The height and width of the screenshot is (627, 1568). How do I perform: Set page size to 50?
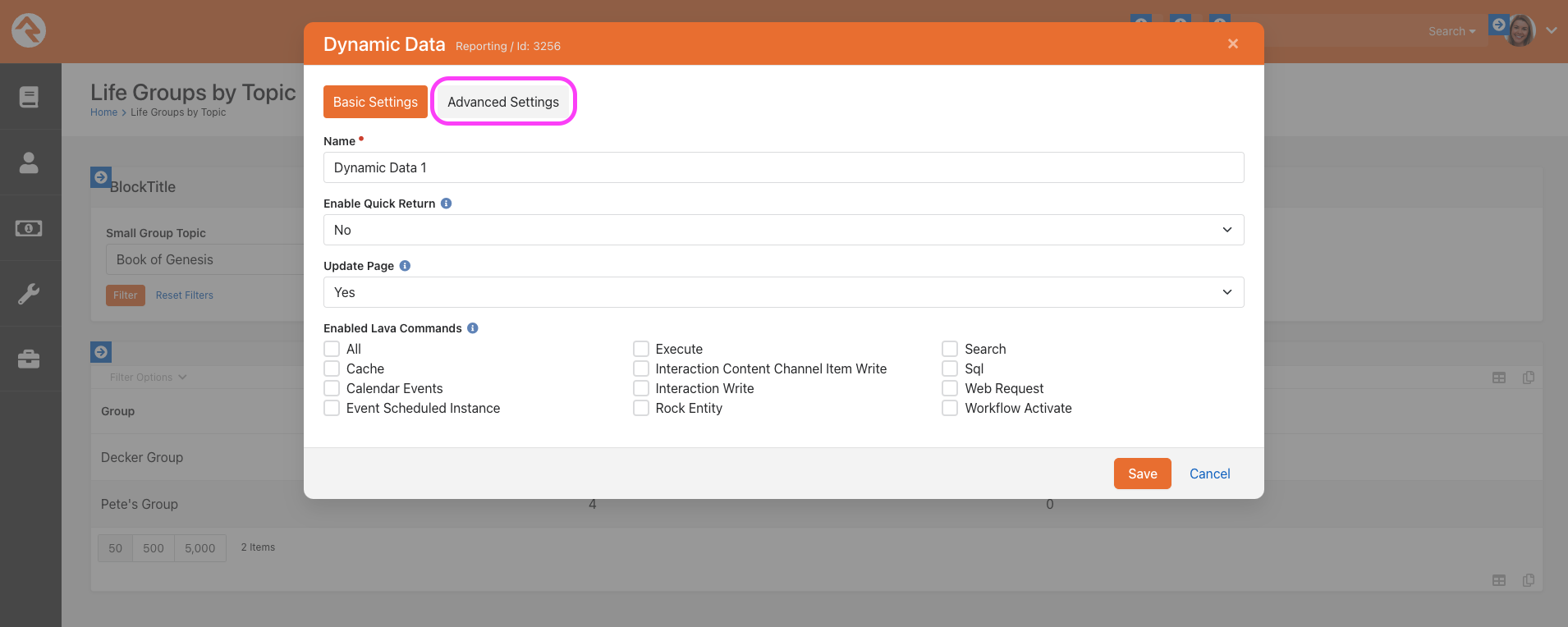[116, 548]
